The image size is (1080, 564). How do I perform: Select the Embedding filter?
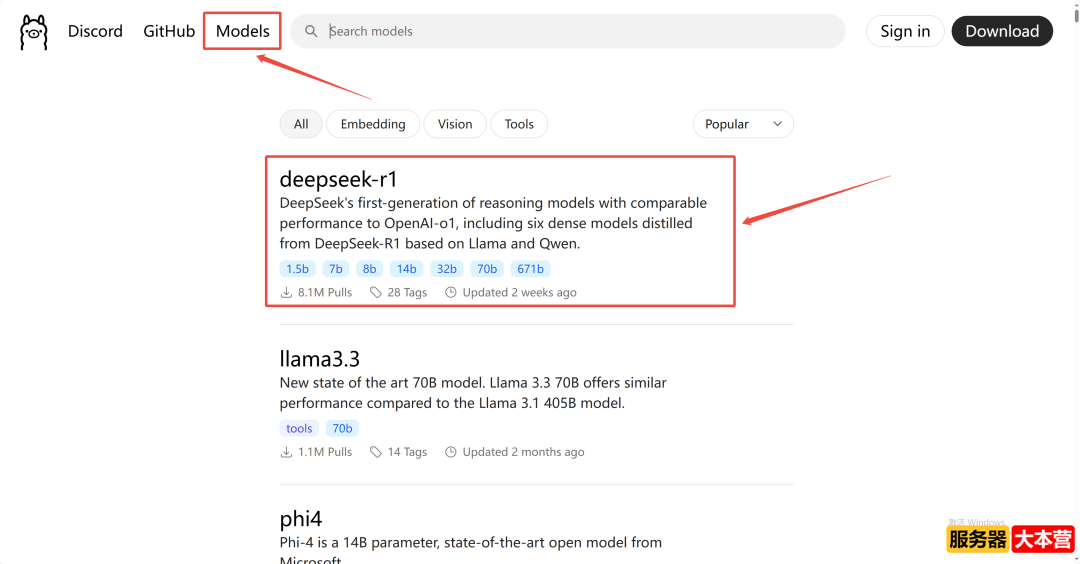coord(373,124)
